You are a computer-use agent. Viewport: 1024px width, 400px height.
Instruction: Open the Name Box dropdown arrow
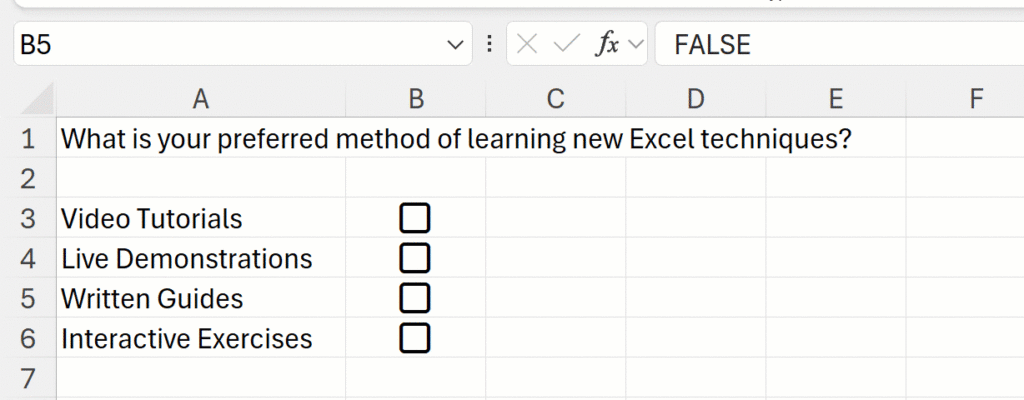tap(455, 45)
